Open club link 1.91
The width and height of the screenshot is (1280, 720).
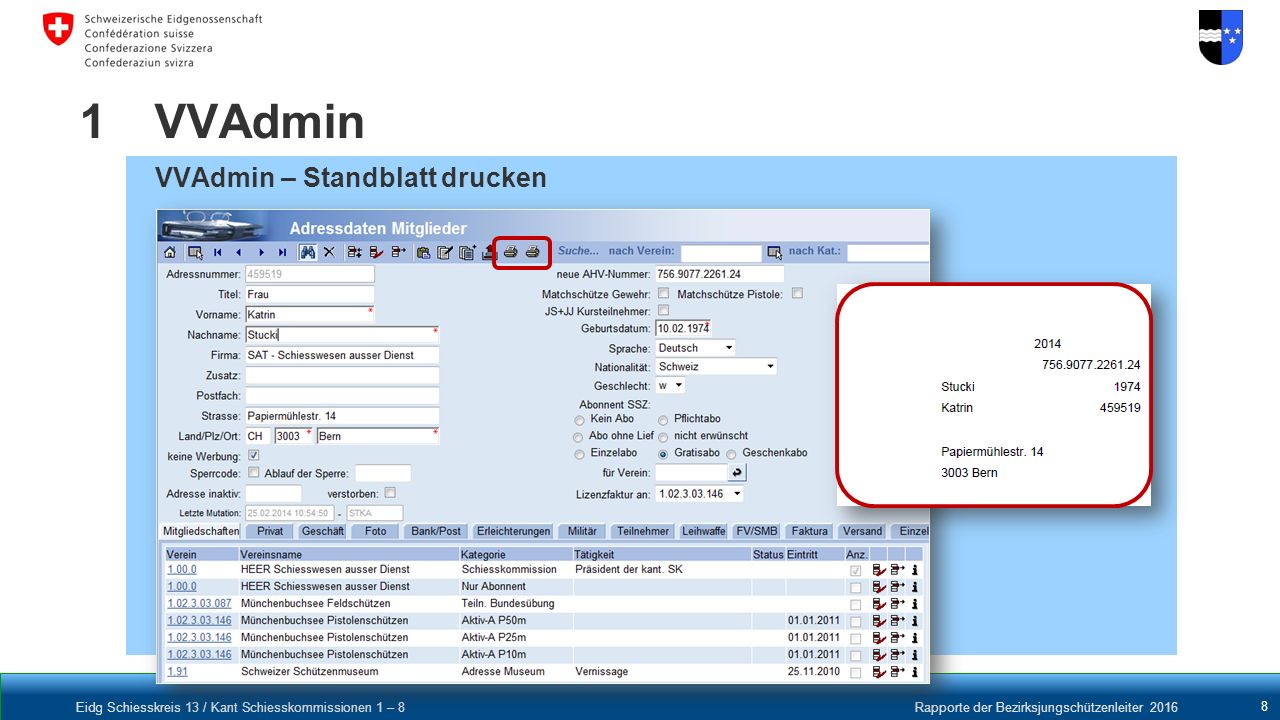[x=177, y=672]
